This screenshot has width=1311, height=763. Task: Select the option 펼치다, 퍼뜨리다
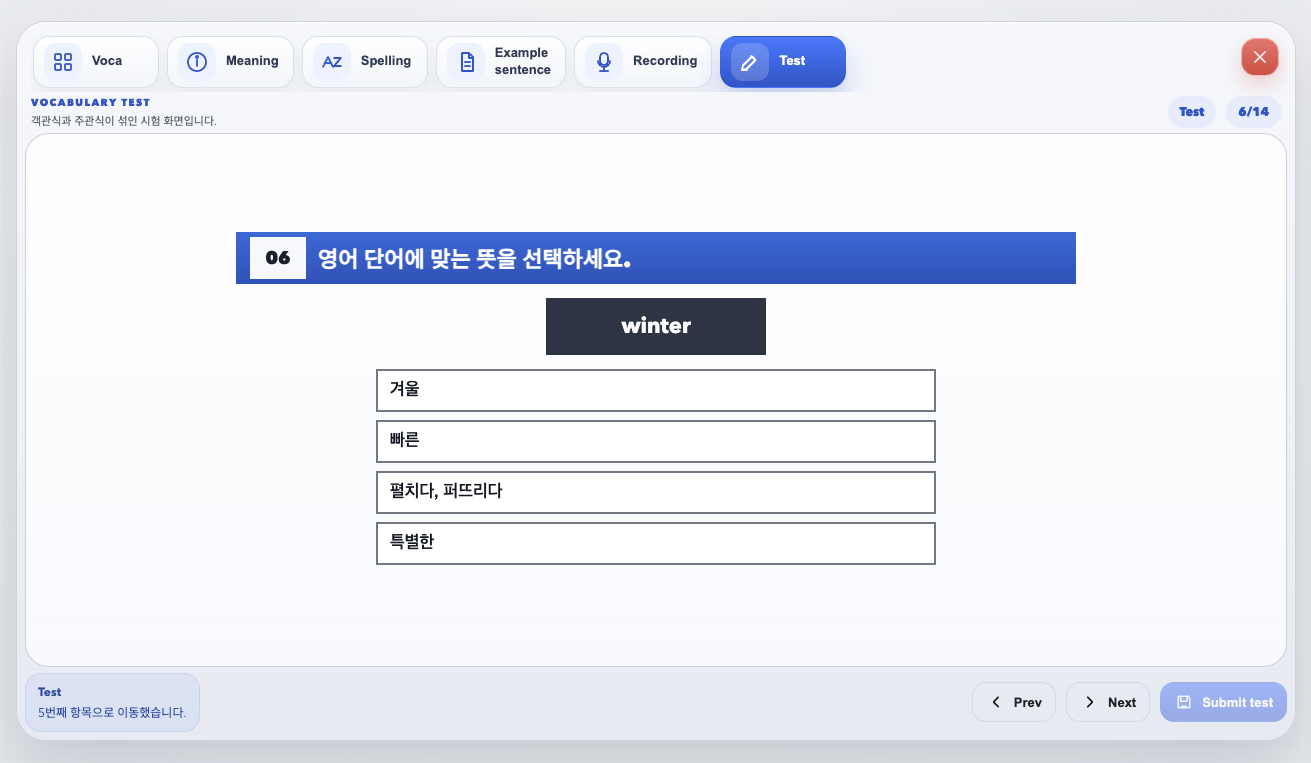tap(656, 492)
